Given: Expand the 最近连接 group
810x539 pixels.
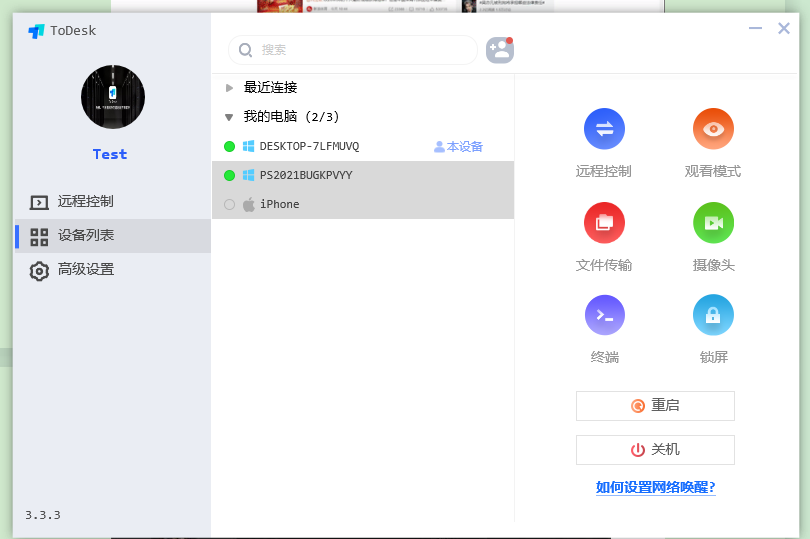Looking at the screenshot, I should pos(229,88).
